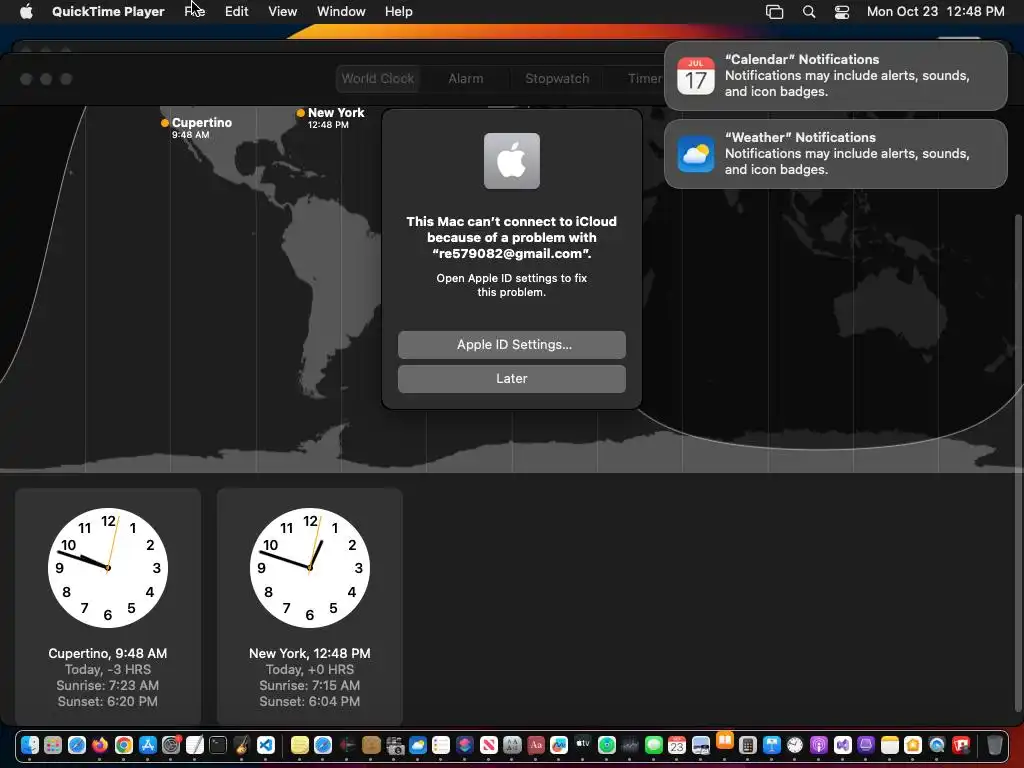Click the Cupertino pin on the map
Viewport: 1024px width, 768px height.
[165, 123]
